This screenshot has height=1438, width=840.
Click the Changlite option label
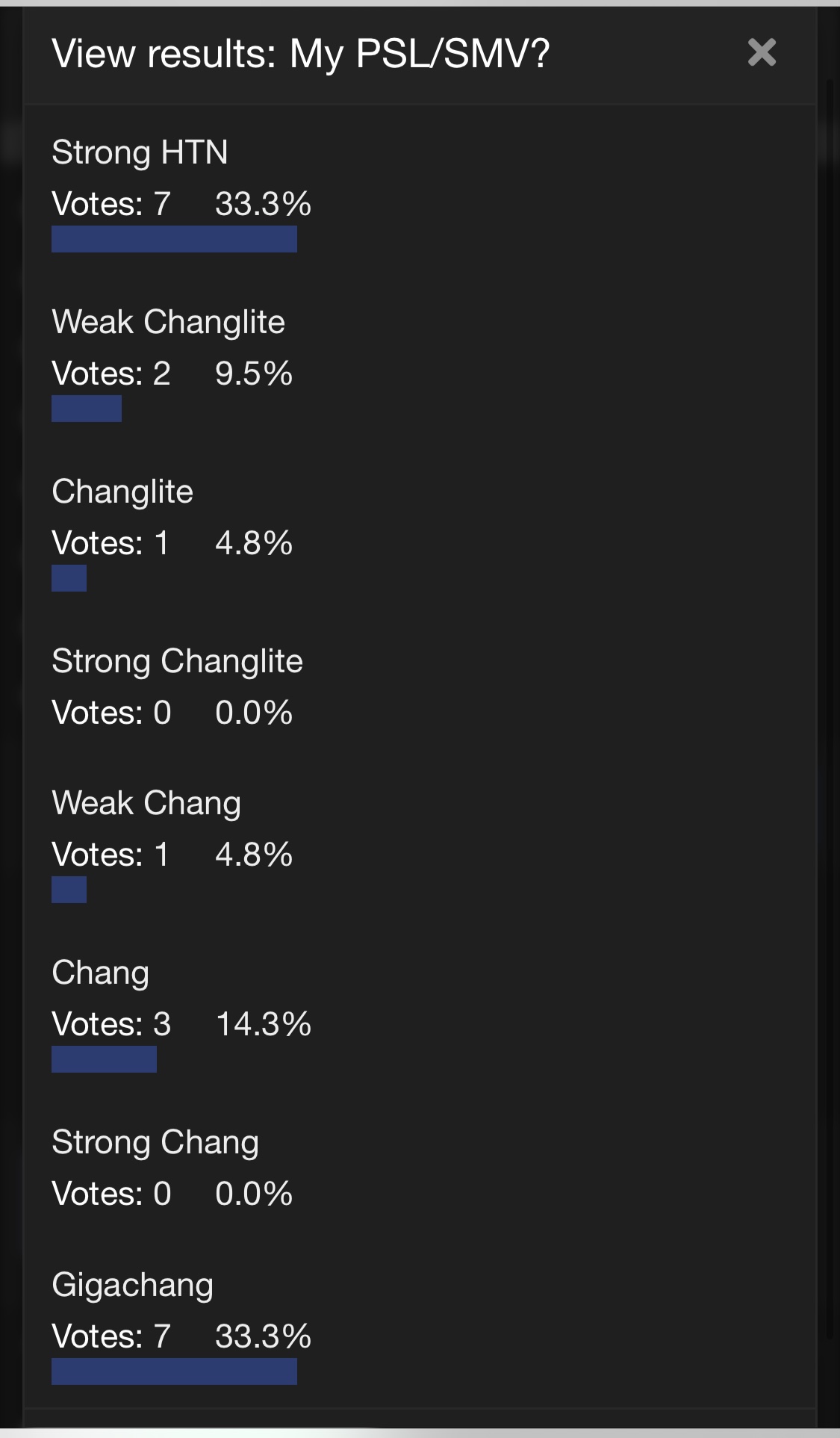click(x=122, y=492)
